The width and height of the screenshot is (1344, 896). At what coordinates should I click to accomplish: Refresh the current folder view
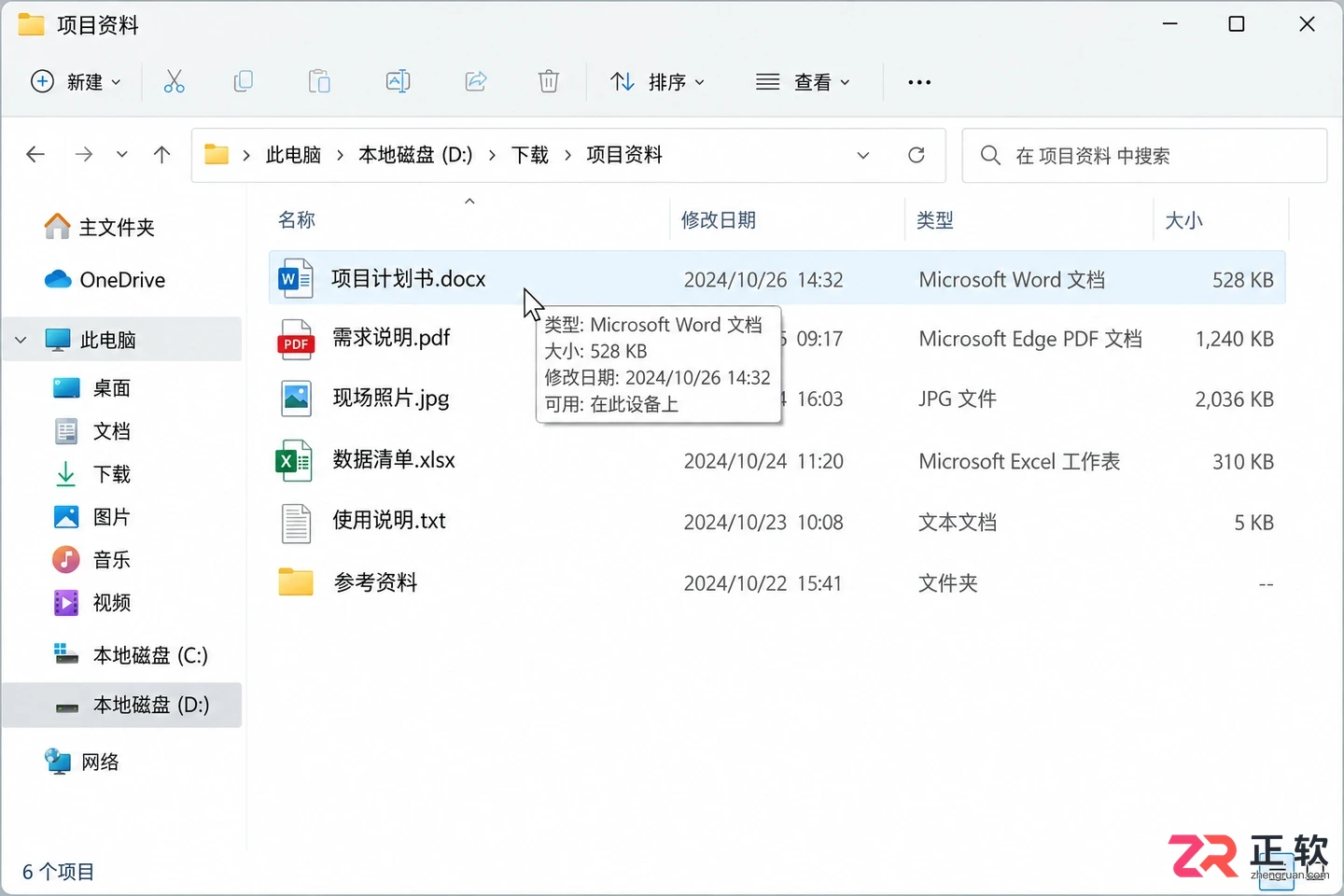(917, 155)
